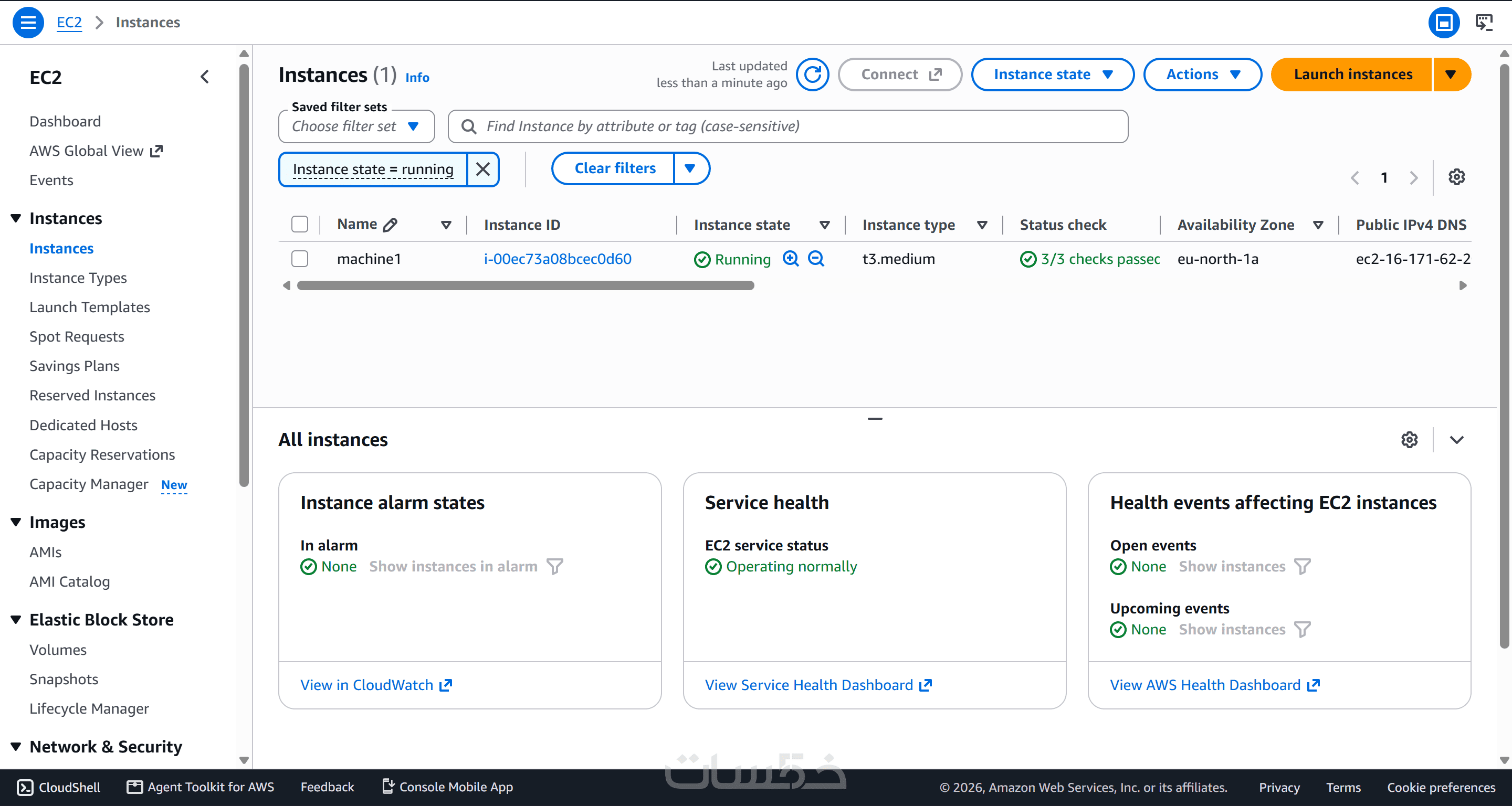Open Volumes in the sidebar

click(58, 650)
